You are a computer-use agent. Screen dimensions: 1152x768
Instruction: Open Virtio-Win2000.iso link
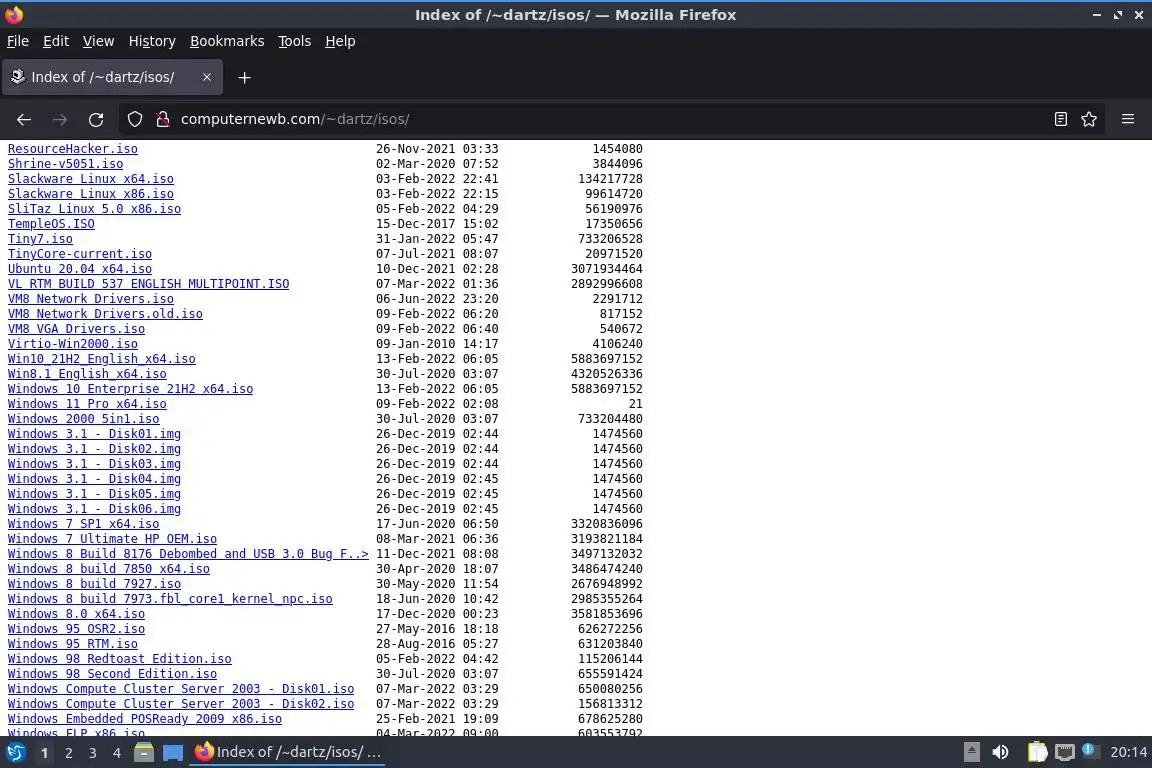click(x=73, y=344)
